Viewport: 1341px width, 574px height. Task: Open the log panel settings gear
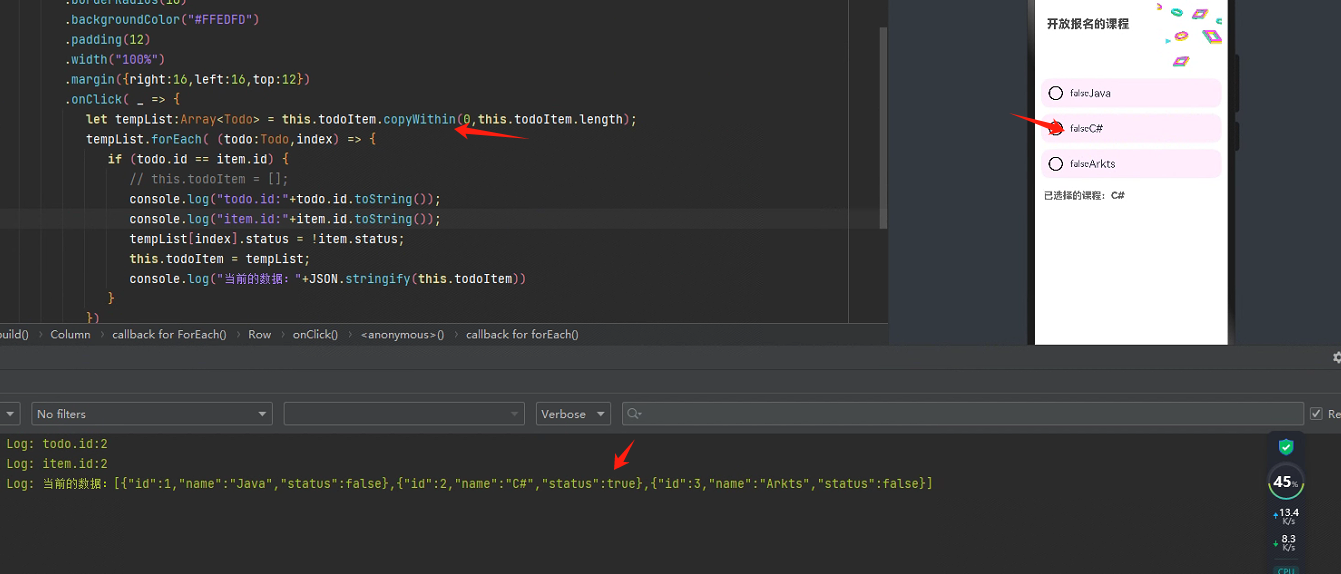click(x=1337, y=357)
